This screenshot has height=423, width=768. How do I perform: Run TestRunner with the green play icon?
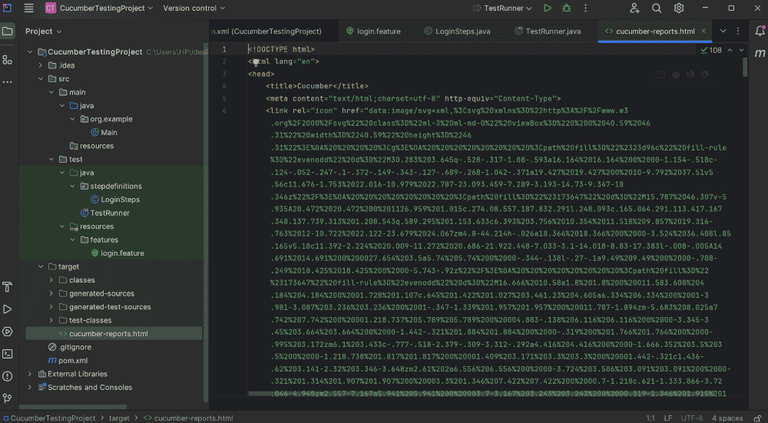pos(548,8)
